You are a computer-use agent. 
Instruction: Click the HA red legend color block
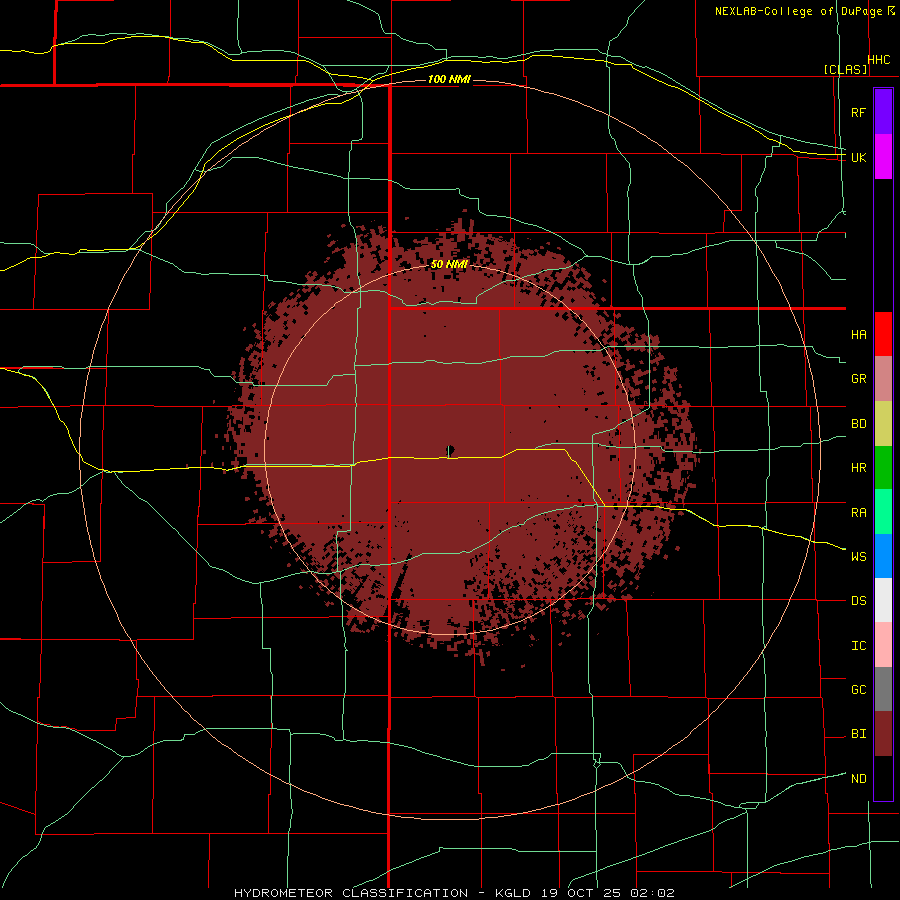click(x=883, y=334)
